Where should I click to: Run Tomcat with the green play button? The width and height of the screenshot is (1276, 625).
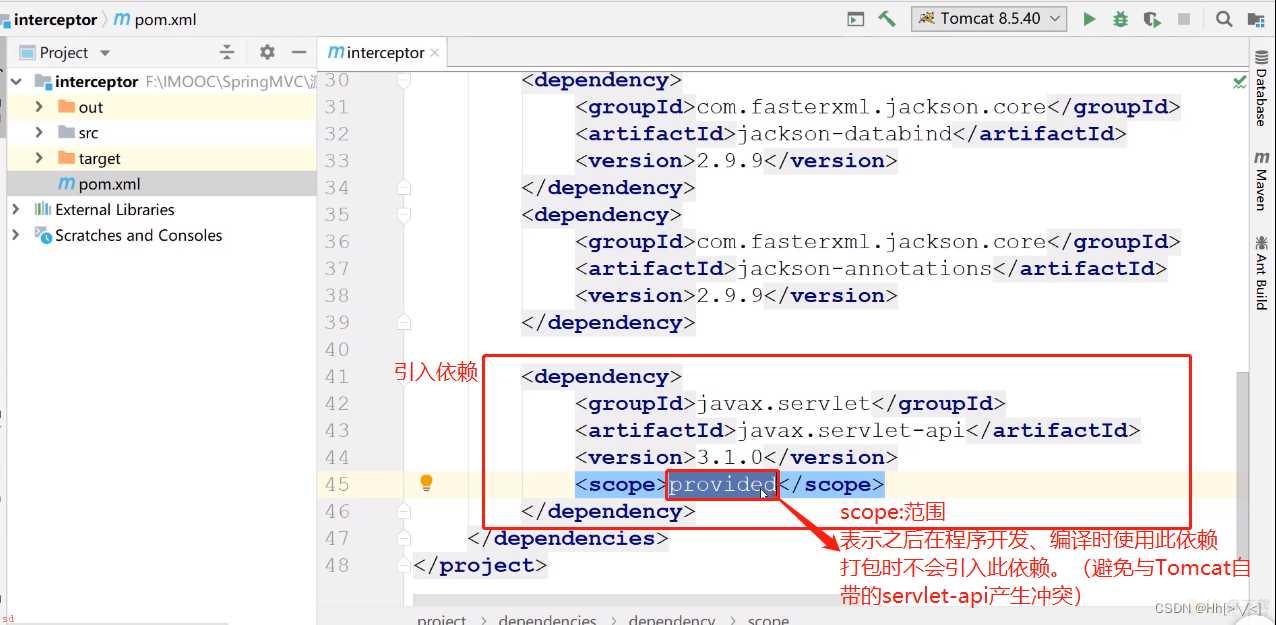(1089, 19)
